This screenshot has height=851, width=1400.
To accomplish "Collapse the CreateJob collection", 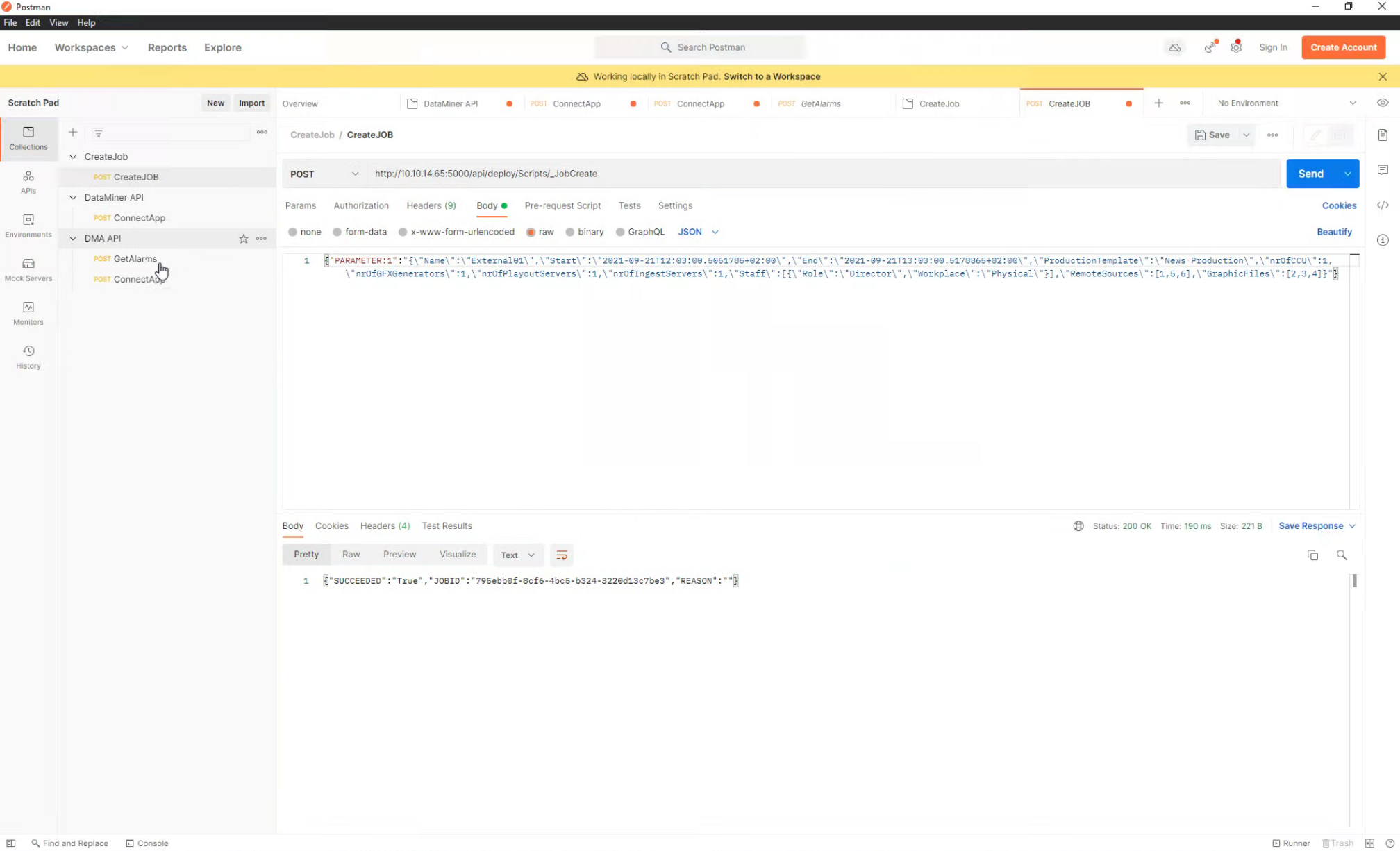I will point(73,157).
